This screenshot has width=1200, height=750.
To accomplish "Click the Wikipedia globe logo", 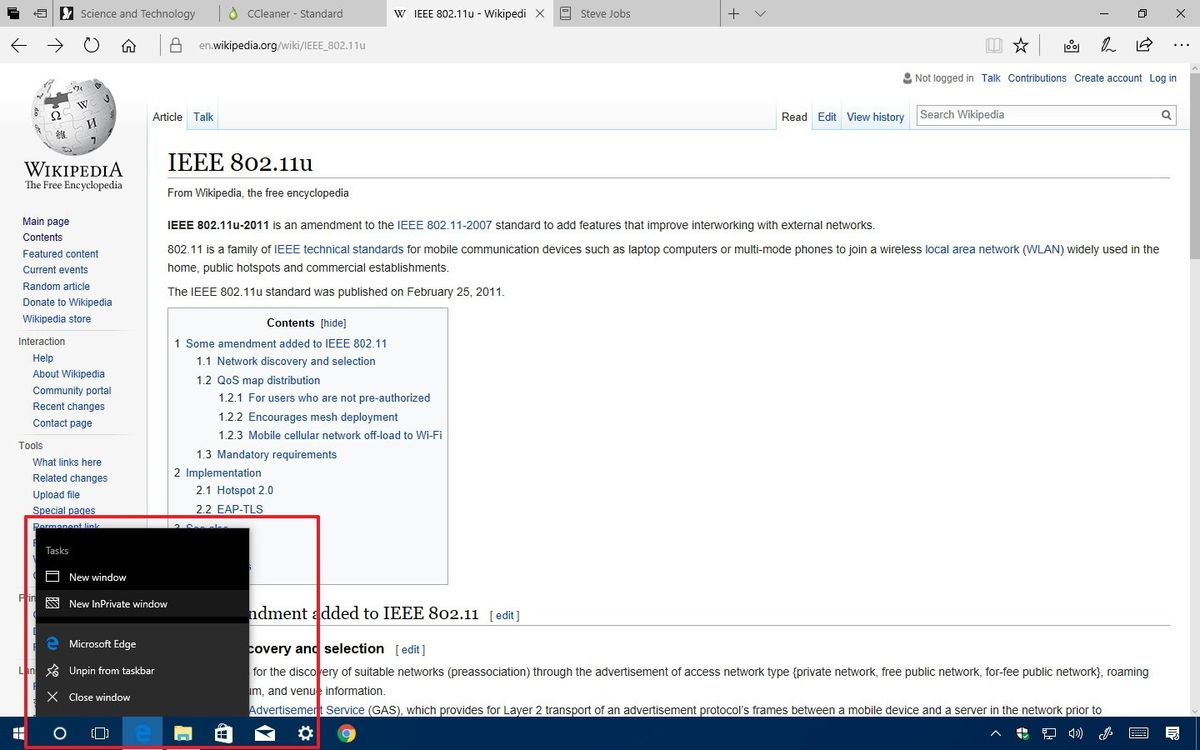I will pos(72,115).
